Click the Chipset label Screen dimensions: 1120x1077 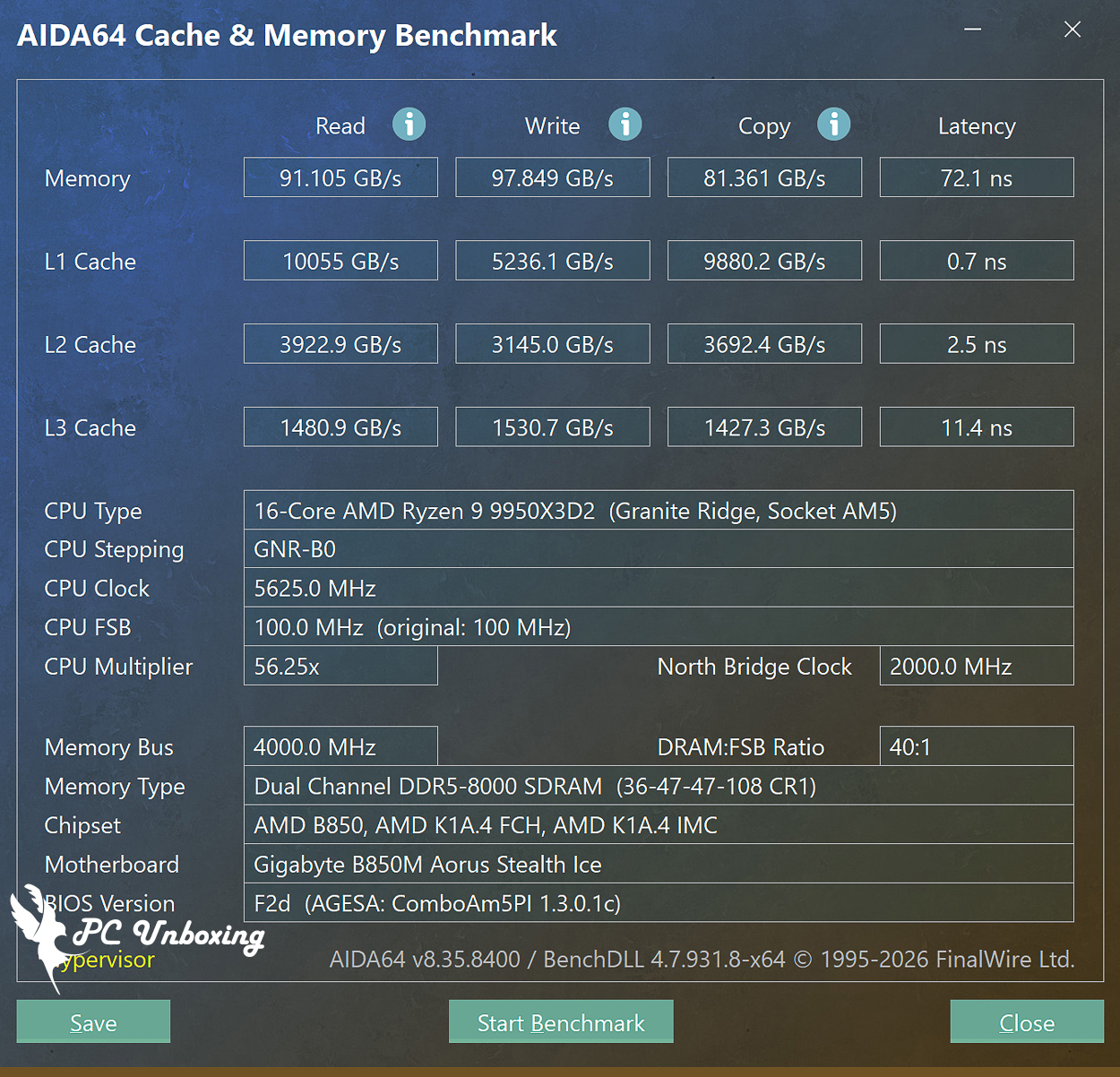(82, 825)
